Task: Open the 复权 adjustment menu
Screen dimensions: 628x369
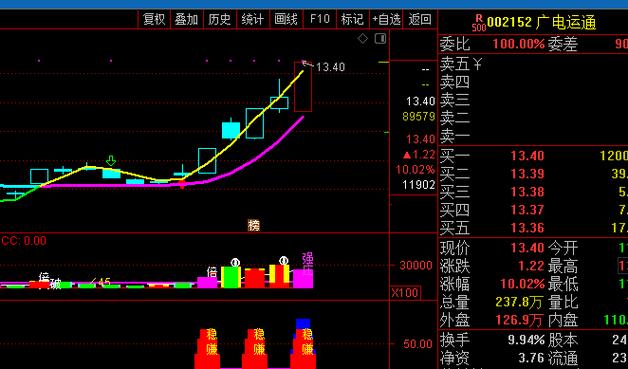Action: [154, 19]
